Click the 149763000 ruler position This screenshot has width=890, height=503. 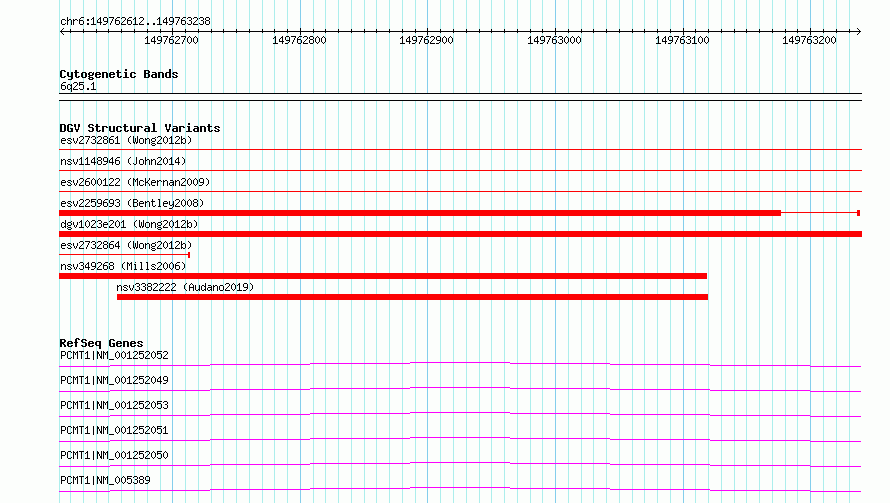[x=554, y=40]
